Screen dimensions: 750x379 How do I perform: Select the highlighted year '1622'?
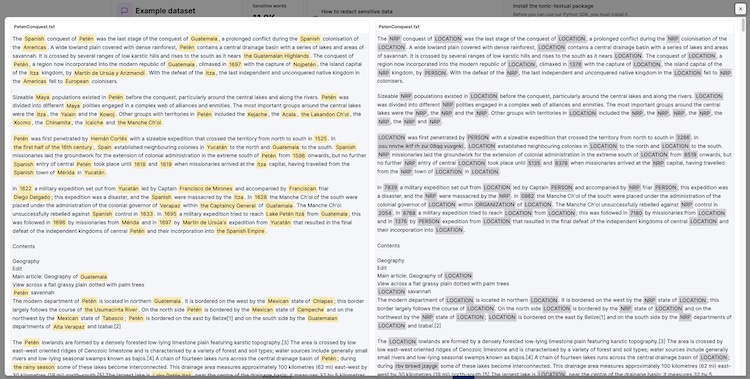pos(26,189)
